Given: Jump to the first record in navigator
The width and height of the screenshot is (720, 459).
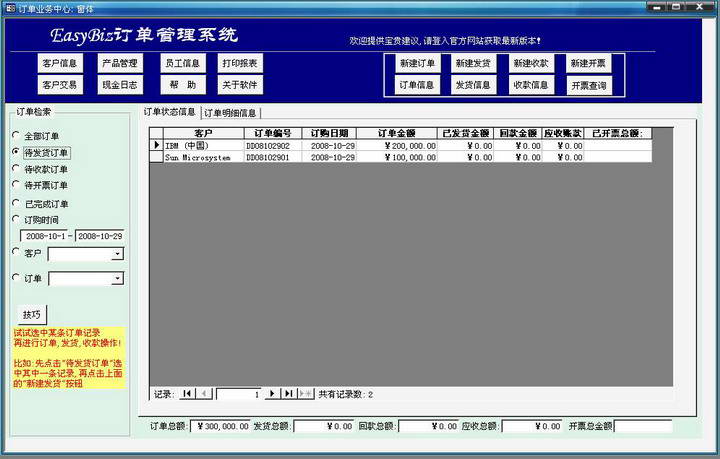Looking at the screenshot, I should click(x=187, y=394).
